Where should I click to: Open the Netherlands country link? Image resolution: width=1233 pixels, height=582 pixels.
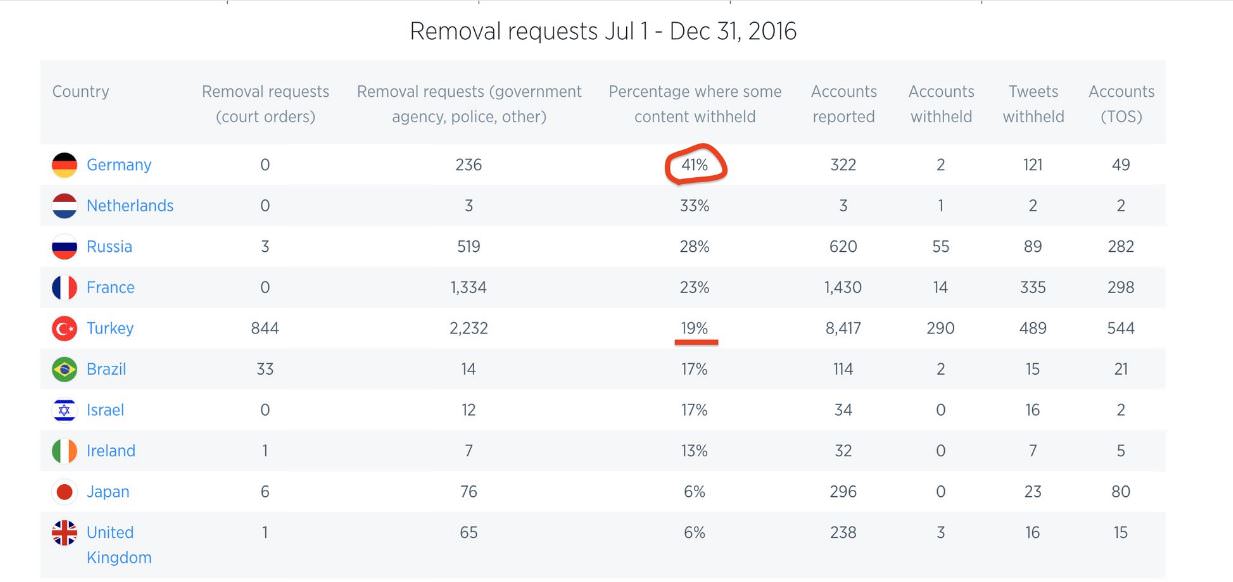coord(130,206)
